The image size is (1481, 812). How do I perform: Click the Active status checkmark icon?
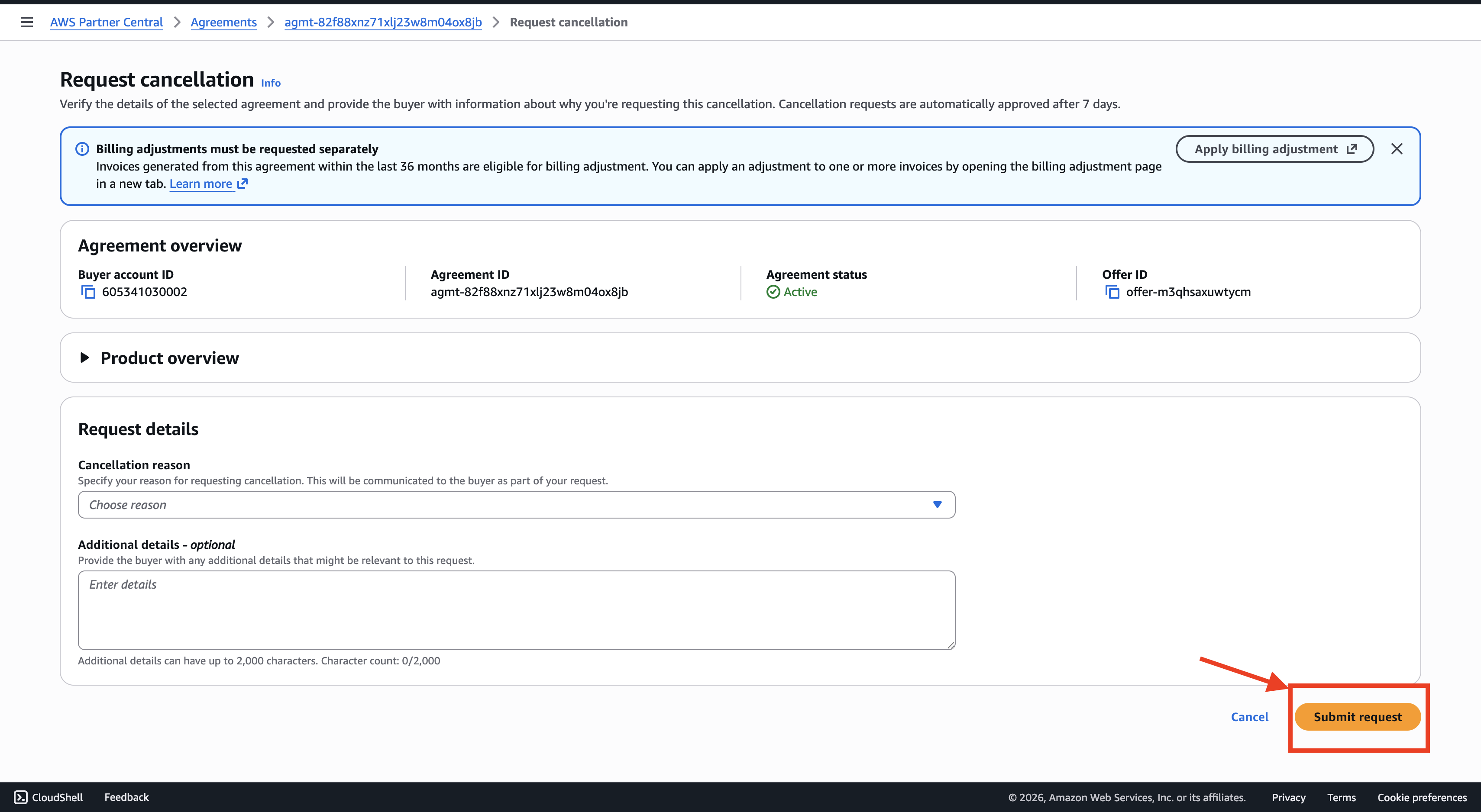[773, 292]
